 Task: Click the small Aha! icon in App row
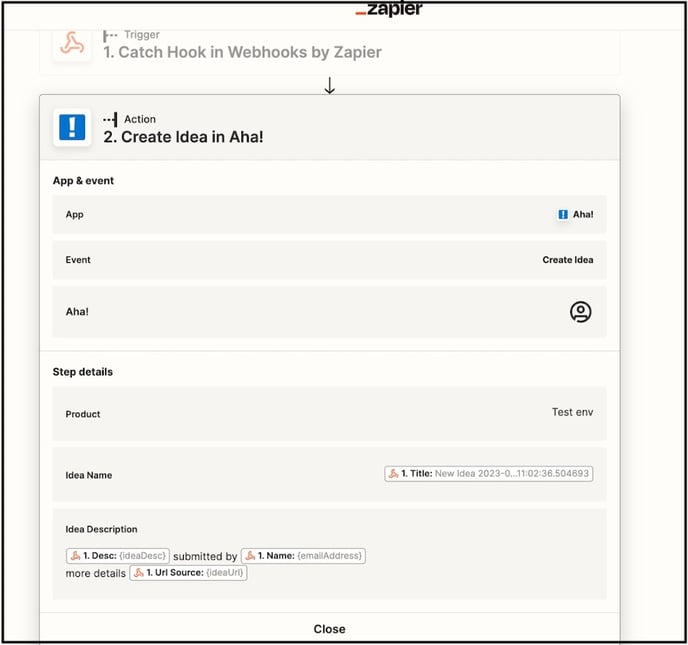(563, 215)
